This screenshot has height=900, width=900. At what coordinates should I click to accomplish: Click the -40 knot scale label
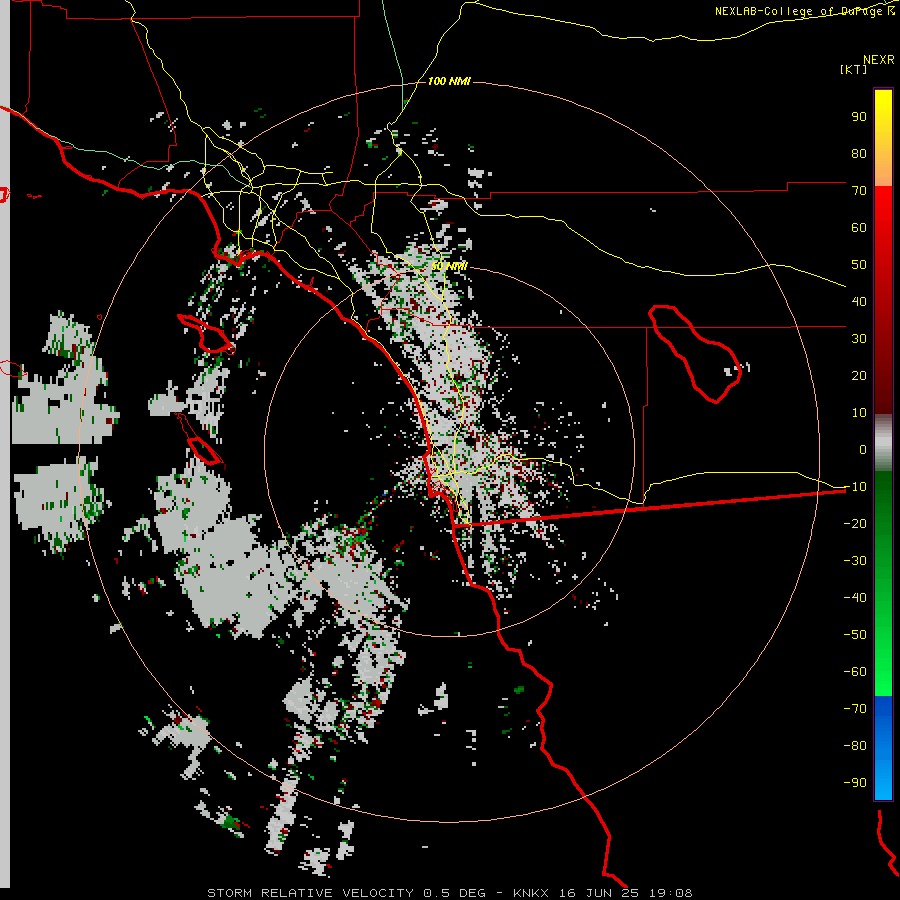(x=855, y=598)
